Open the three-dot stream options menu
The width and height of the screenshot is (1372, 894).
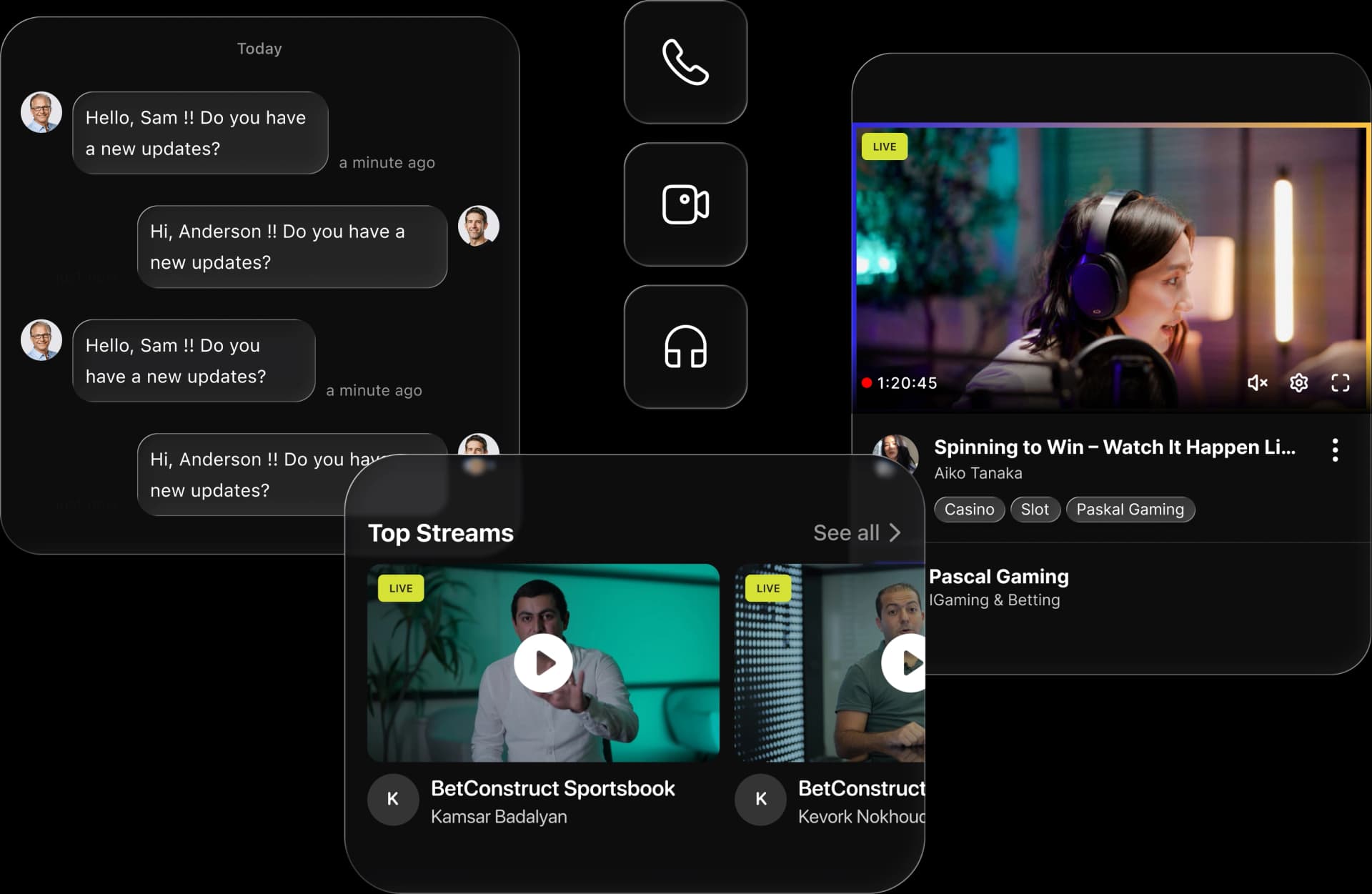point(1334,450)
